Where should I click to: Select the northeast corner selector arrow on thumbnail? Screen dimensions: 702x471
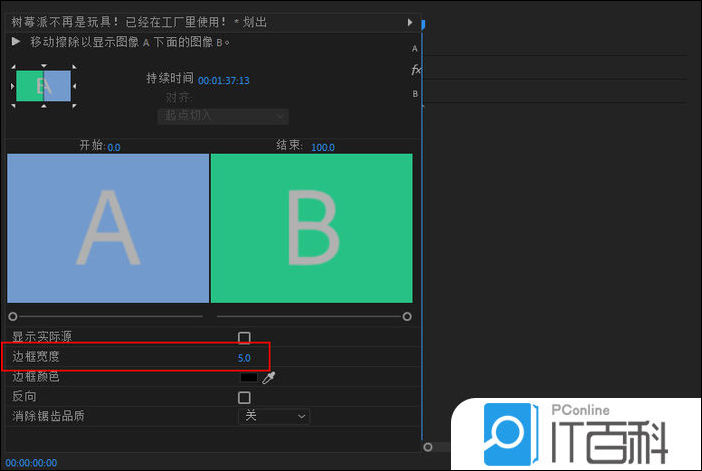[74, 67]
